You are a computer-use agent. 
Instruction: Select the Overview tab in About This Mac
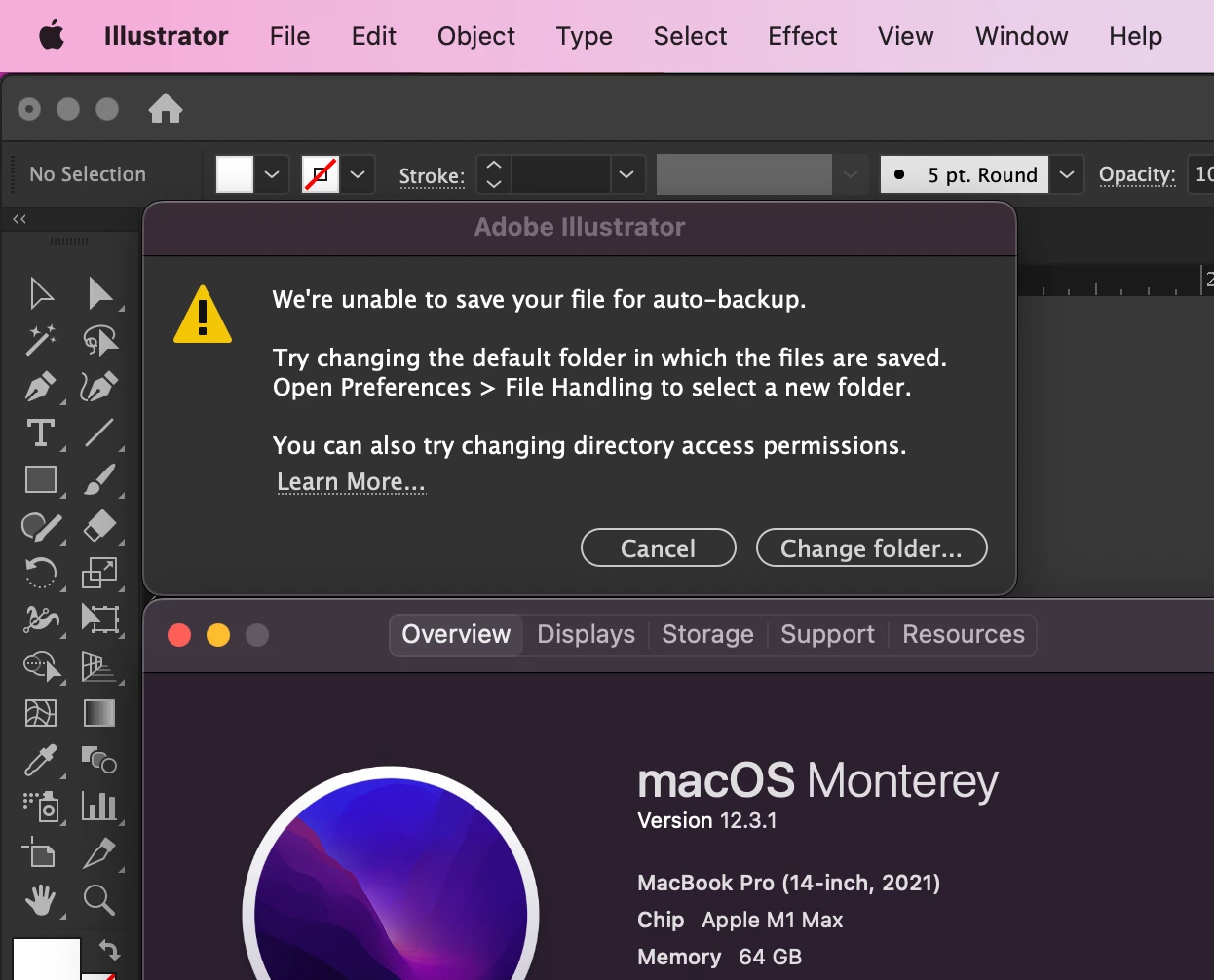pyautogui.click(x=456, y=634)
